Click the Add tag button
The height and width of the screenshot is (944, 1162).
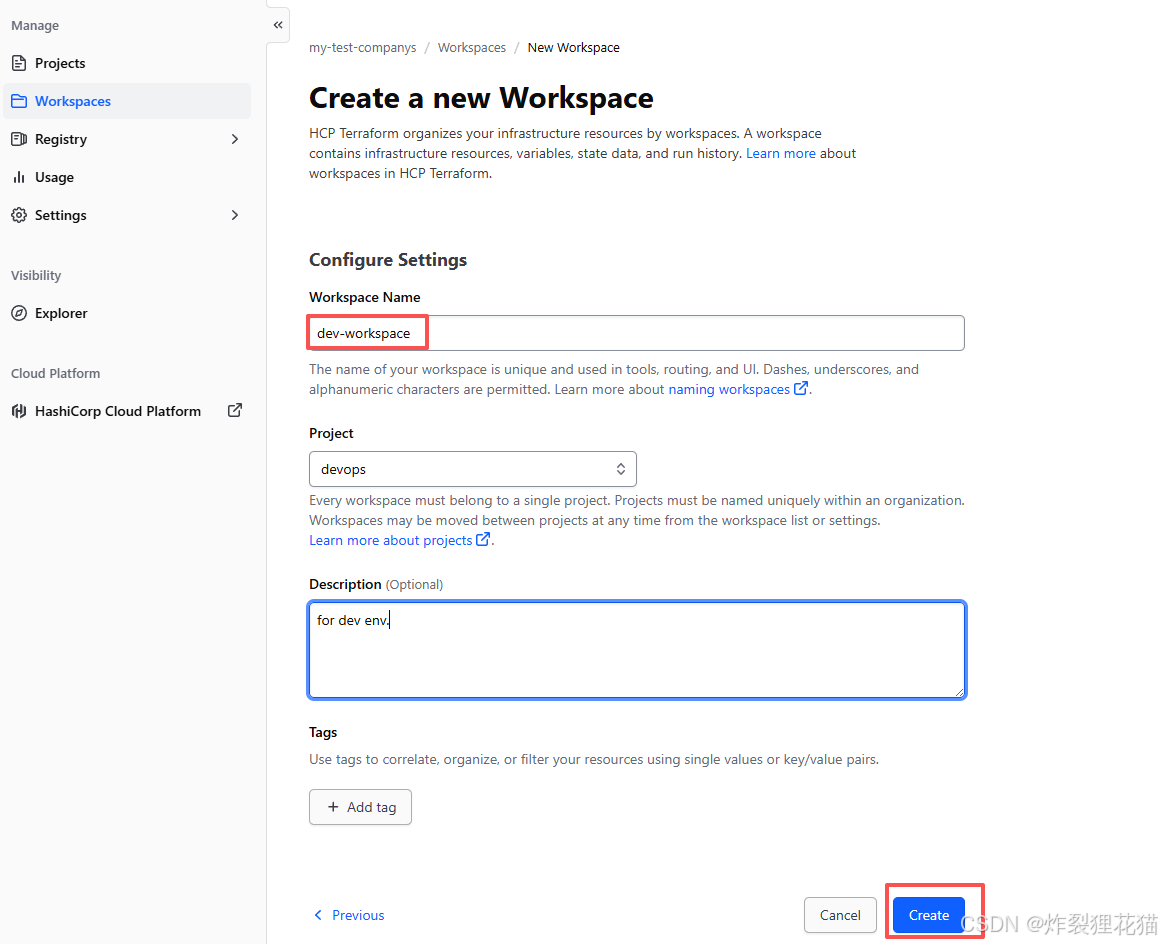(x=360, y=807)
